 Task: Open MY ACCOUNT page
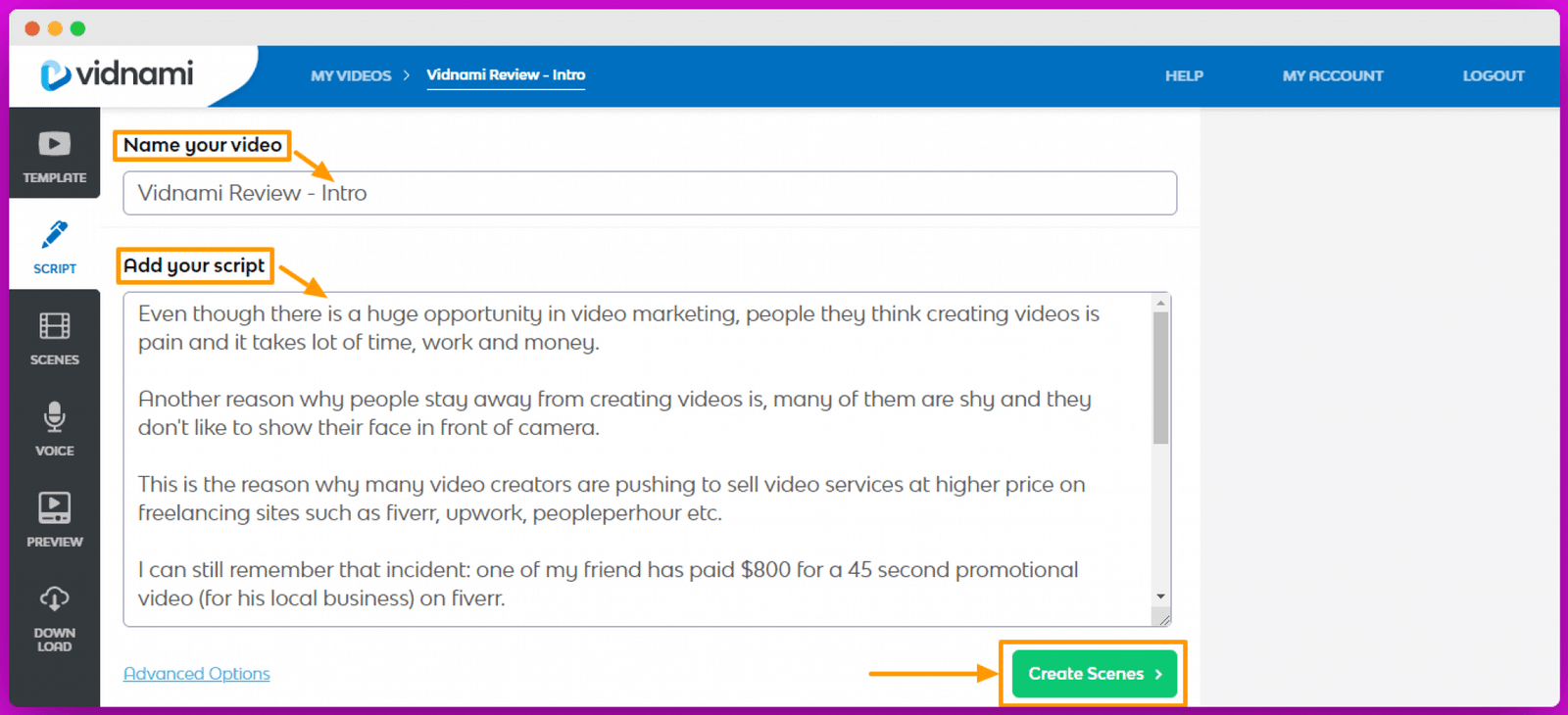1333,75
